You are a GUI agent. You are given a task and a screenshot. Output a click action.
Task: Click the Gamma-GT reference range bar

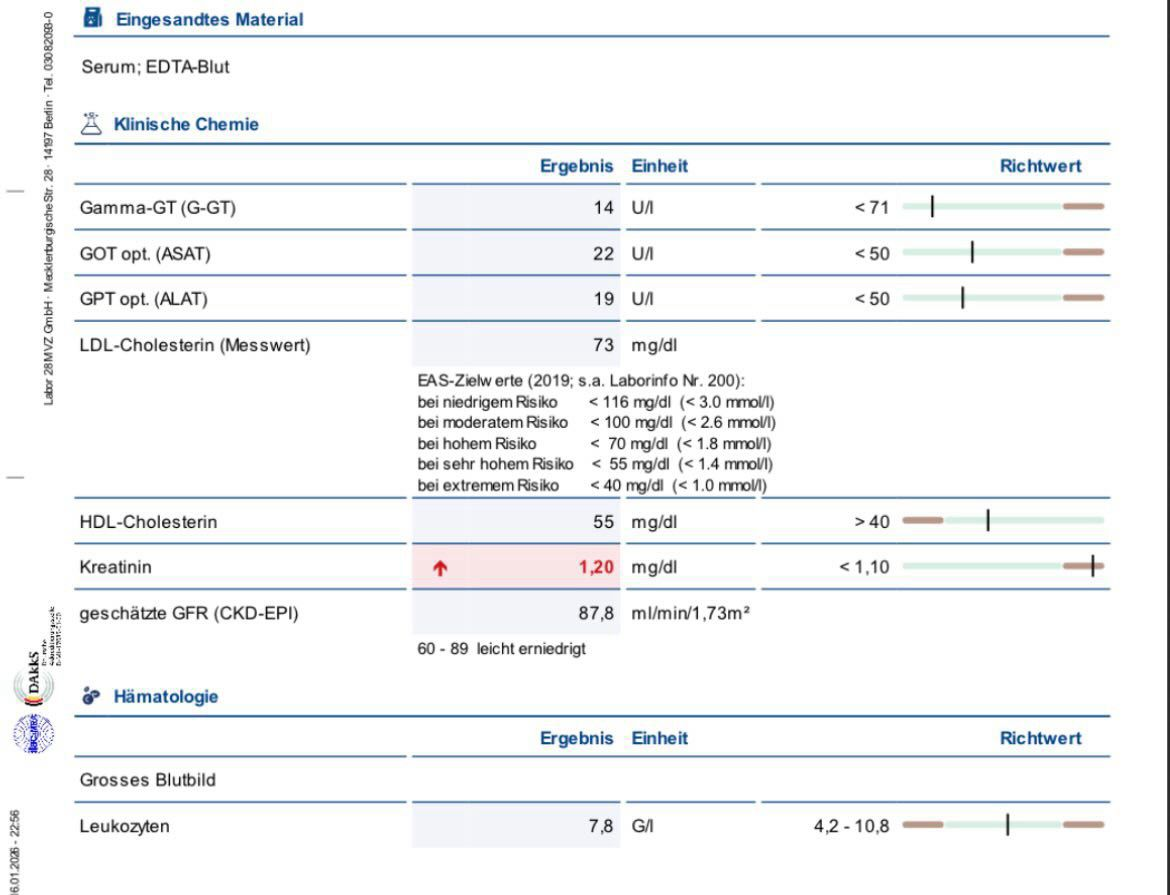pyautogui.click(x=1003, y=206)
